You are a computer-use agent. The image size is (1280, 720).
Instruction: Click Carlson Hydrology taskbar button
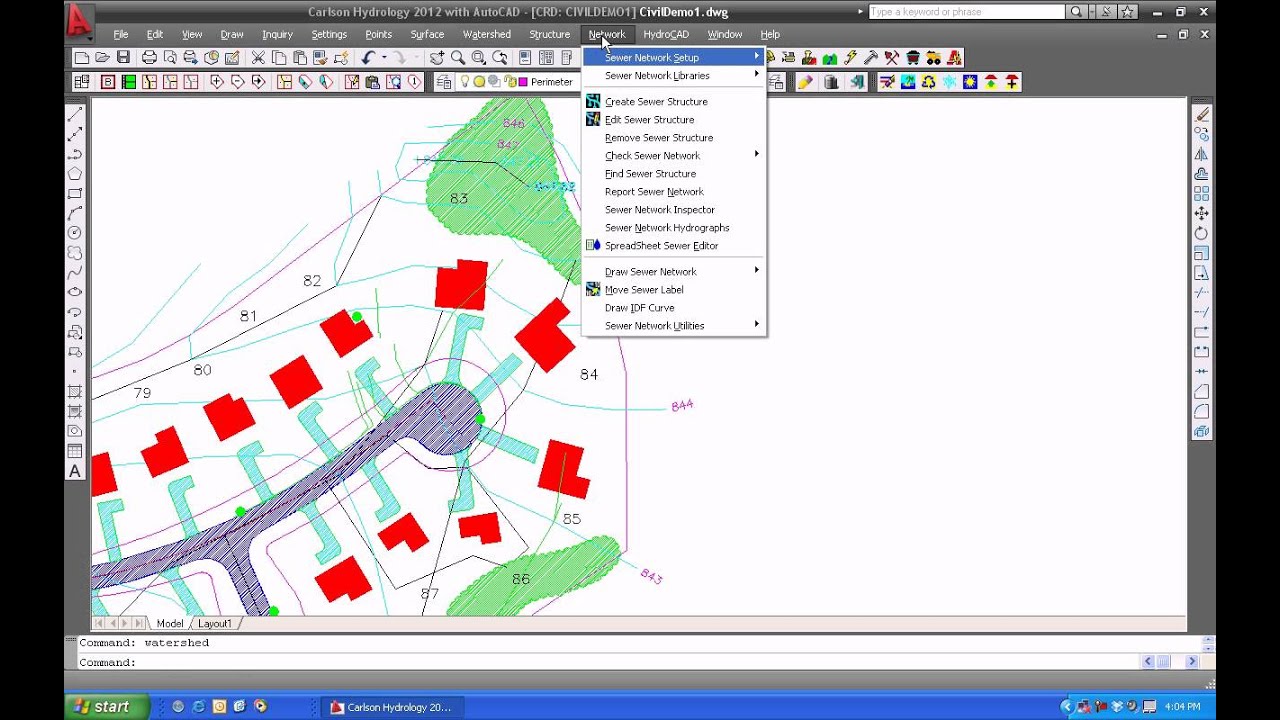click(x=392, y=707)
